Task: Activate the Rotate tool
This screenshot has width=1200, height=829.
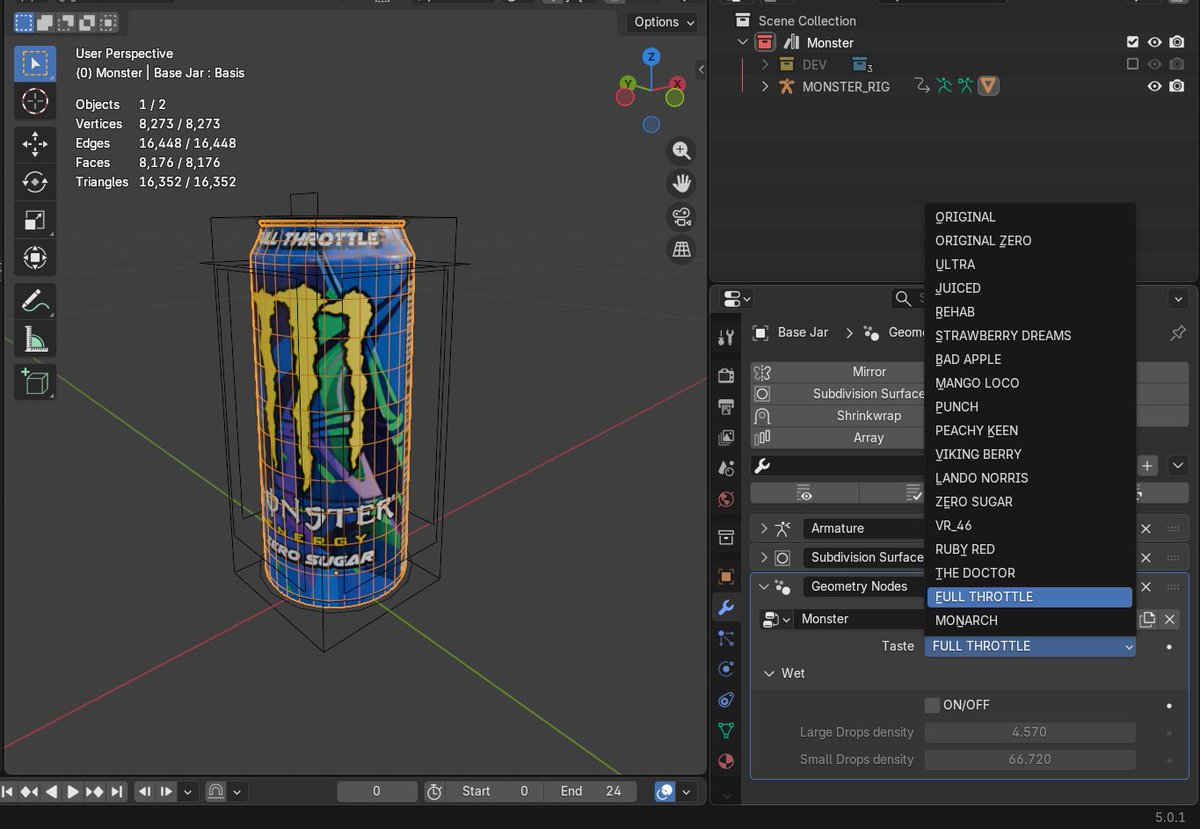Action: [35, 182]
